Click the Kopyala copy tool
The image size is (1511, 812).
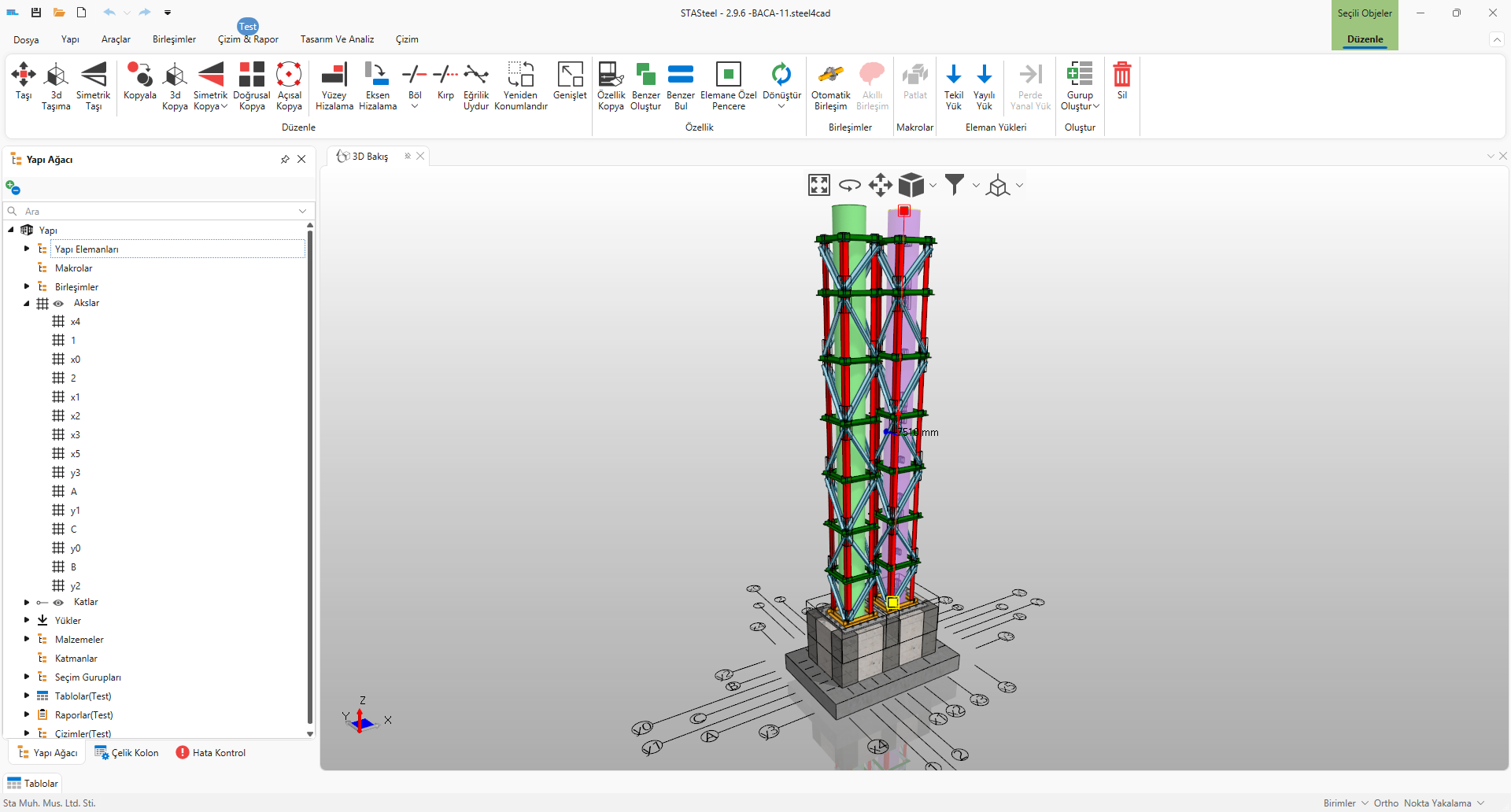140,76
